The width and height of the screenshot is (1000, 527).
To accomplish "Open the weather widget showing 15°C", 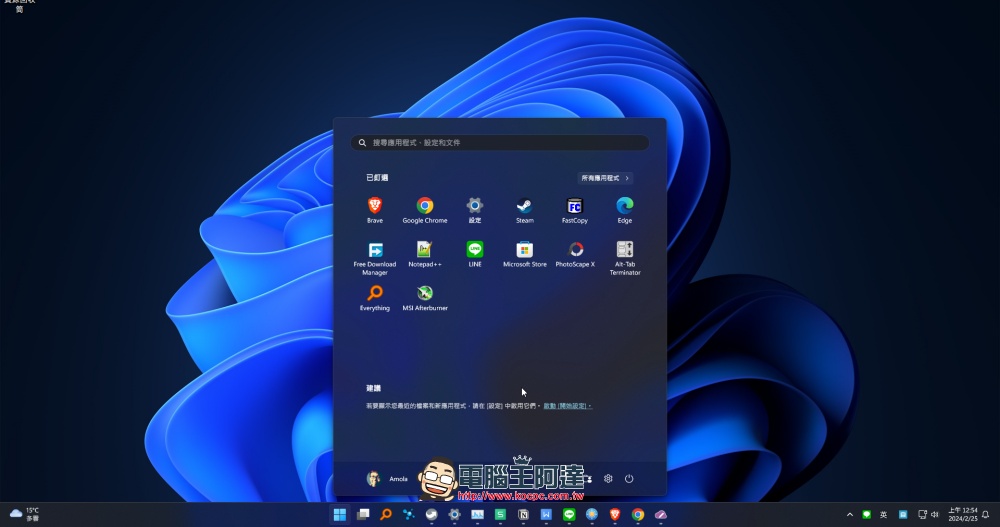I will tap(24, 514).
